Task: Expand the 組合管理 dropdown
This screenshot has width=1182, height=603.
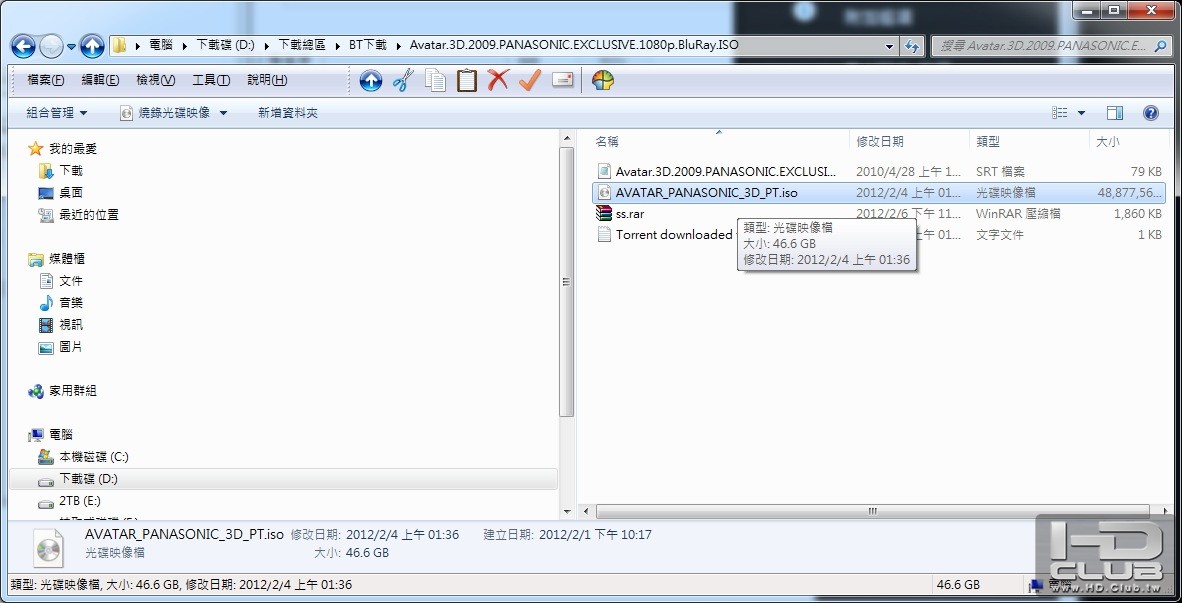Action: pyautogui.click(x=57, y=113)
